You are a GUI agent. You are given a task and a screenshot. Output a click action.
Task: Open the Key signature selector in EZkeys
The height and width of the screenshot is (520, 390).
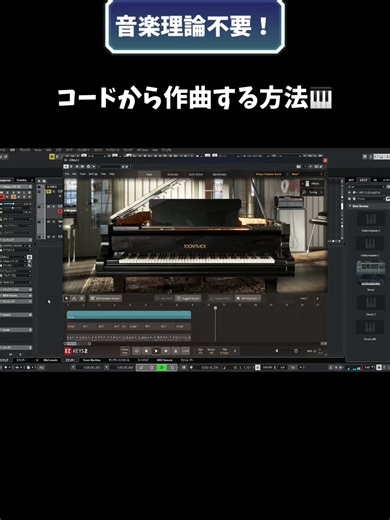(225, 351)
